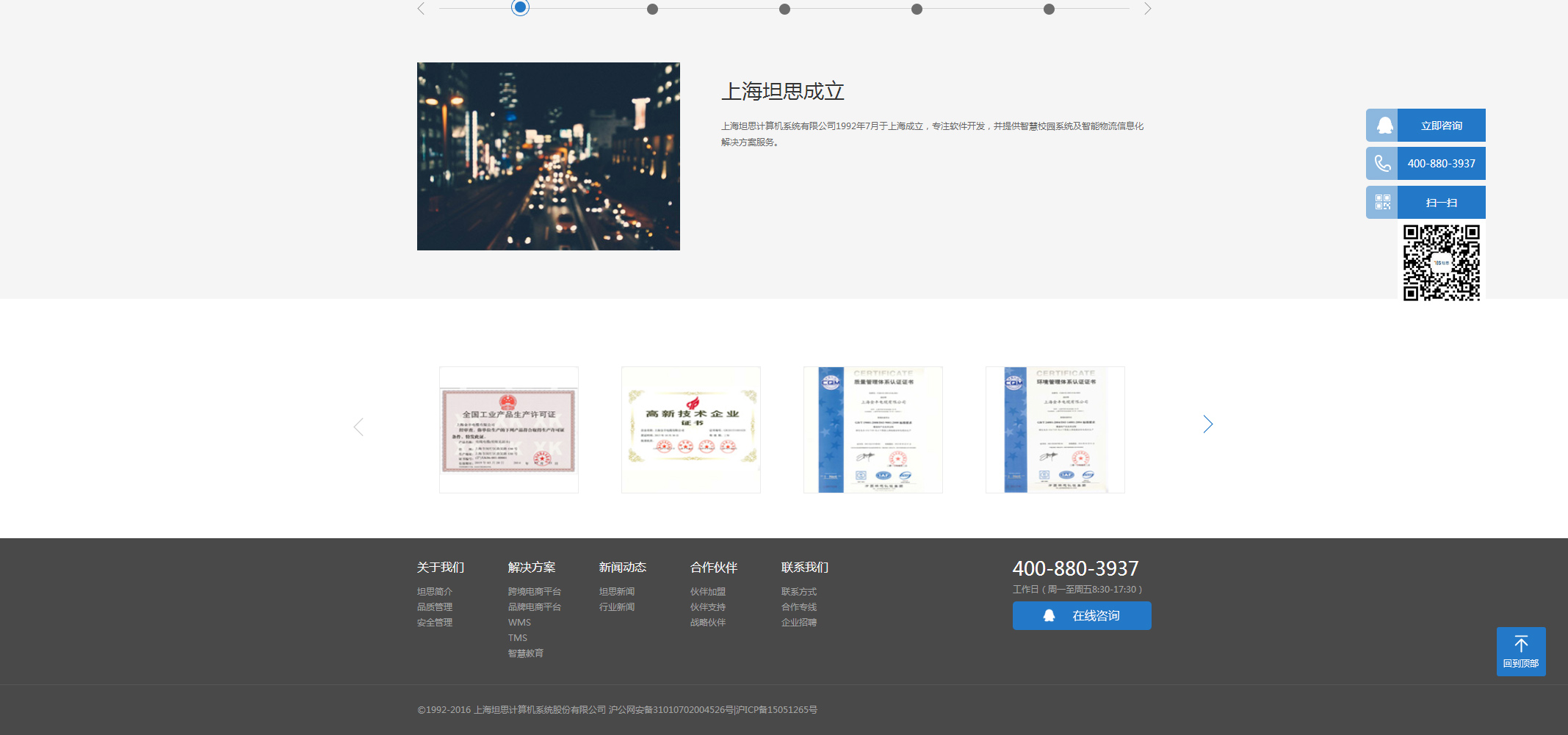
Task: Select the second timeline dot
Action: point(652,10)
